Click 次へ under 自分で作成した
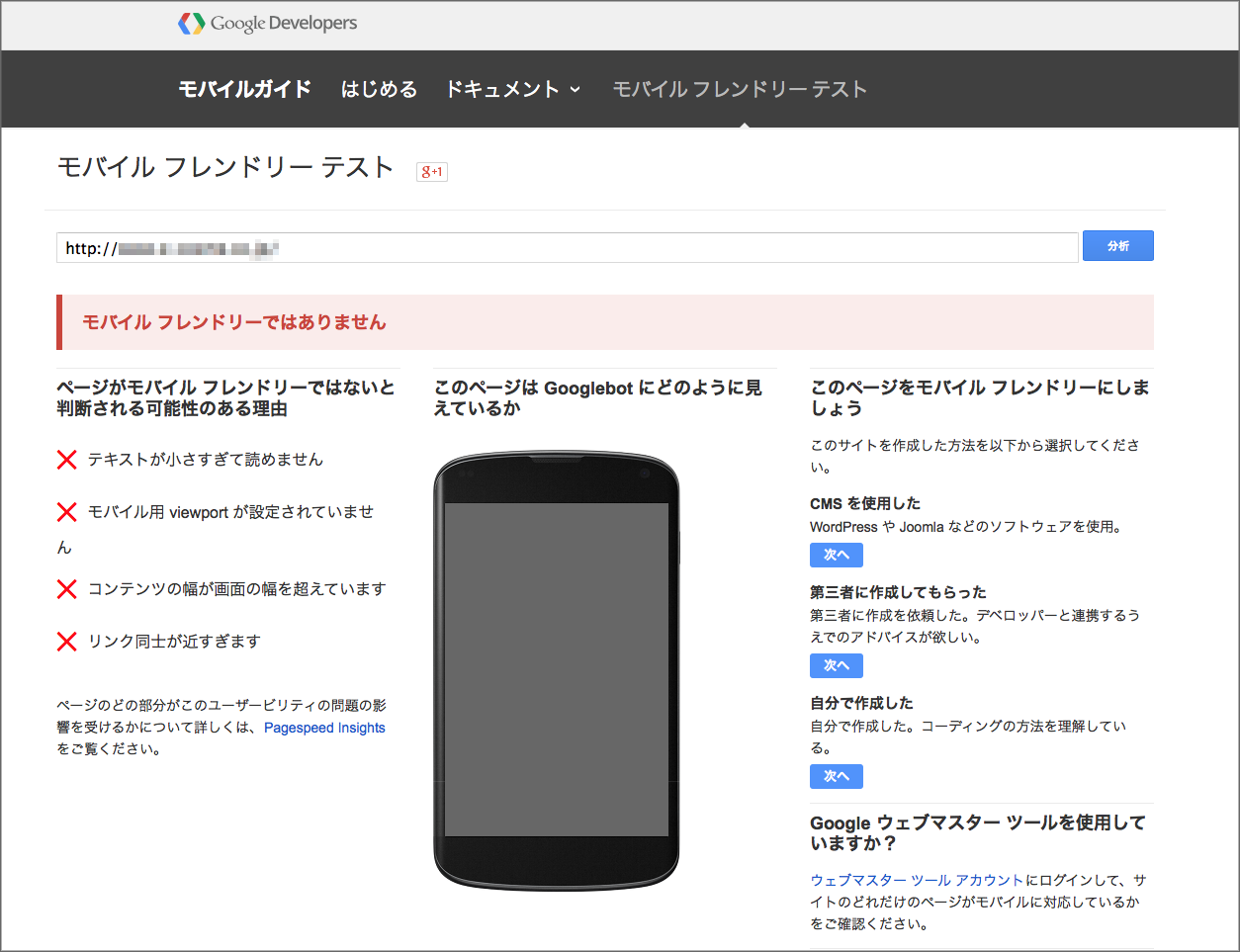1240x952 pixels. [x=837, y=776]
